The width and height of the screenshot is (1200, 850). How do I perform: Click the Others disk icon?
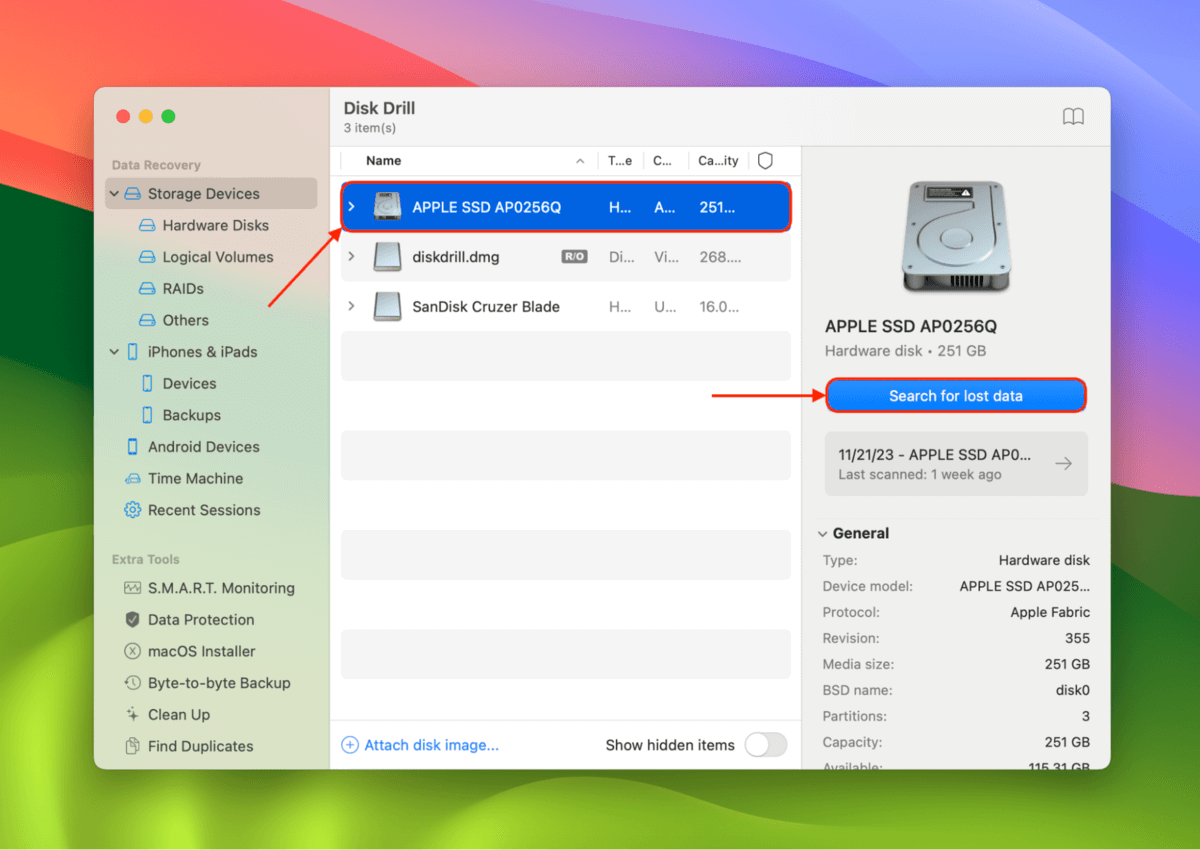pyautogui.click(x=147, y=321)
